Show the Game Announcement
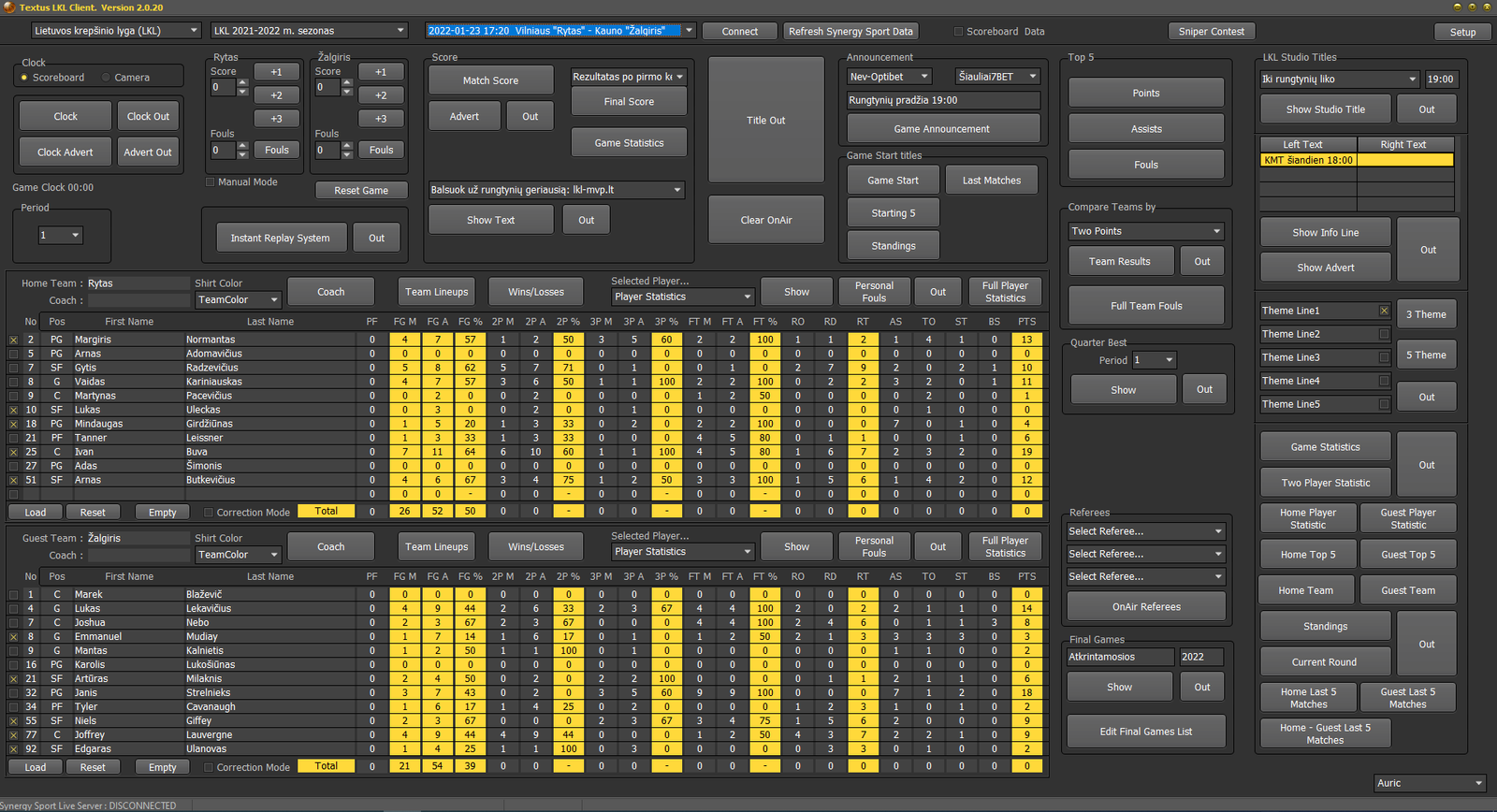 point(942,128)
